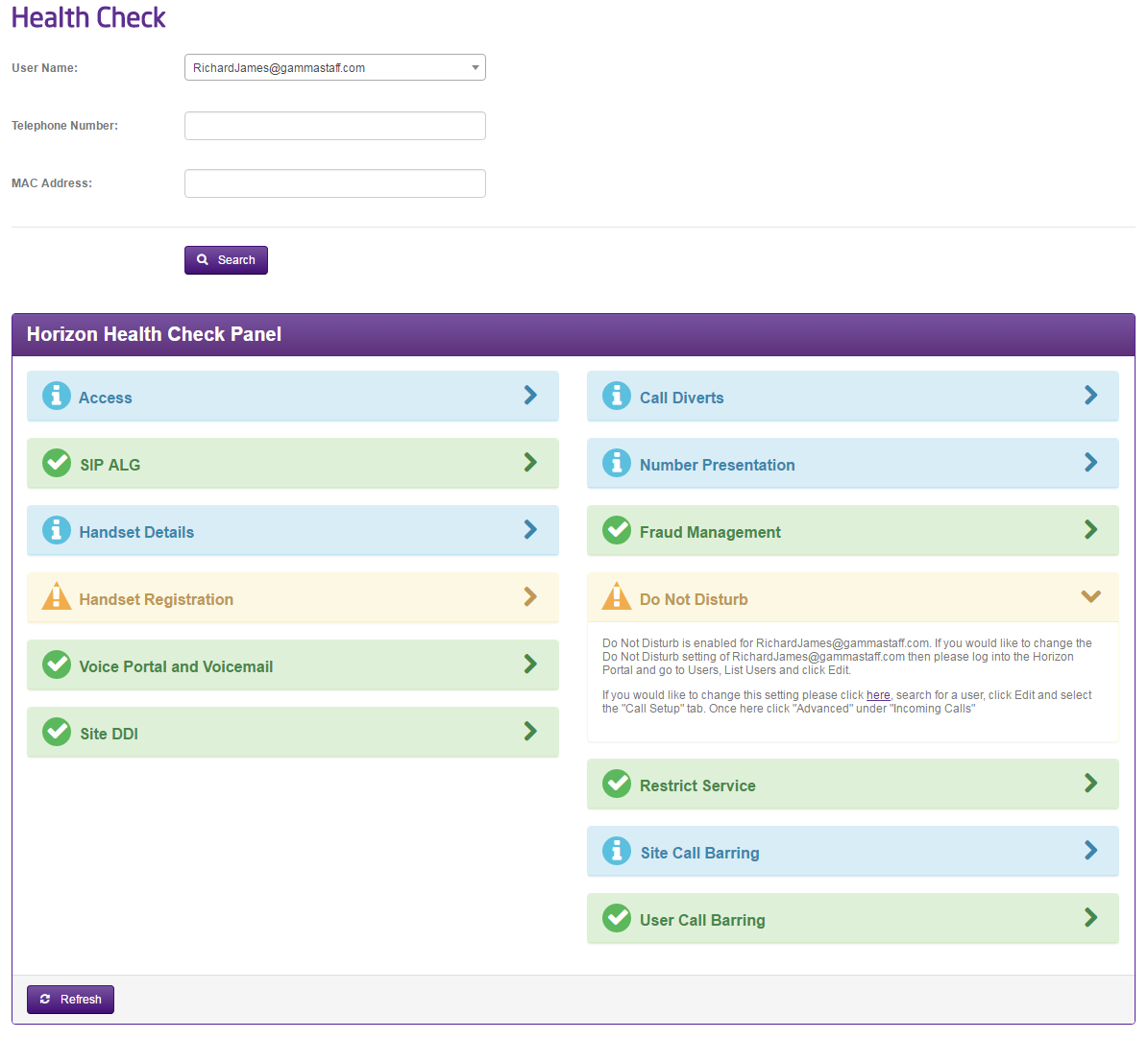Click the Call Diverts heading text

tap(682, 399)
